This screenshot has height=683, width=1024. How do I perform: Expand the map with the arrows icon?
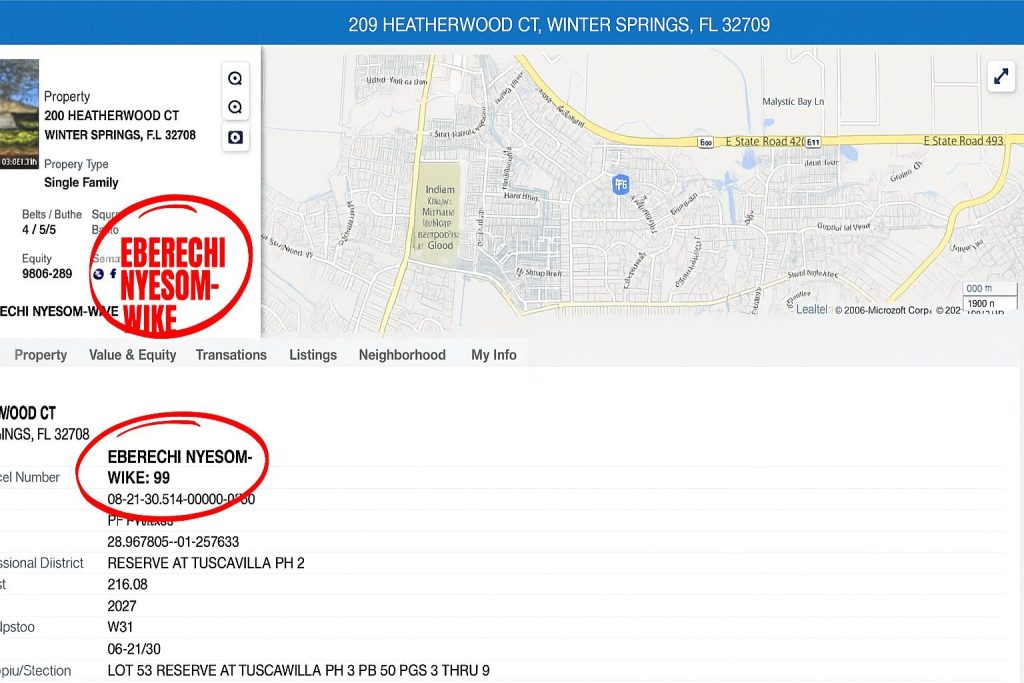[x=1000, y=76]
